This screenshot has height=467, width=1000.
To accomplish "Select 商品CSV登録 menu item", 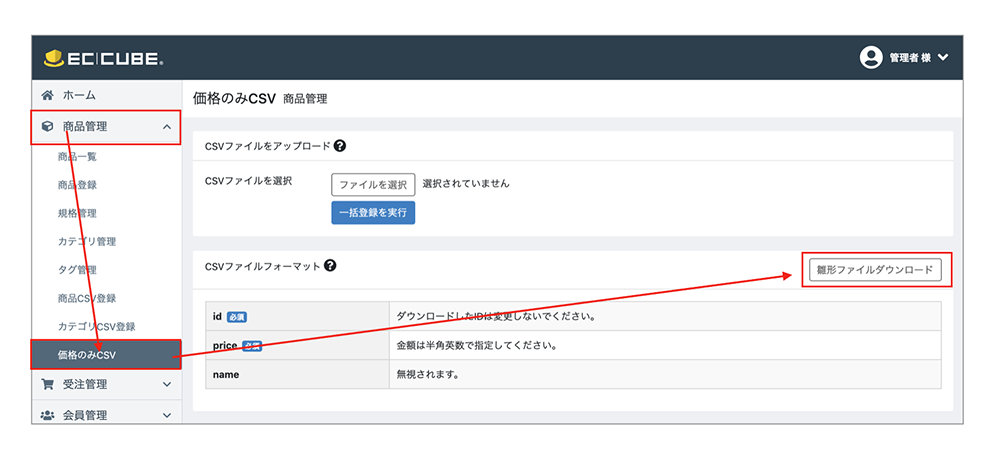I will click(x=87, y=298).
